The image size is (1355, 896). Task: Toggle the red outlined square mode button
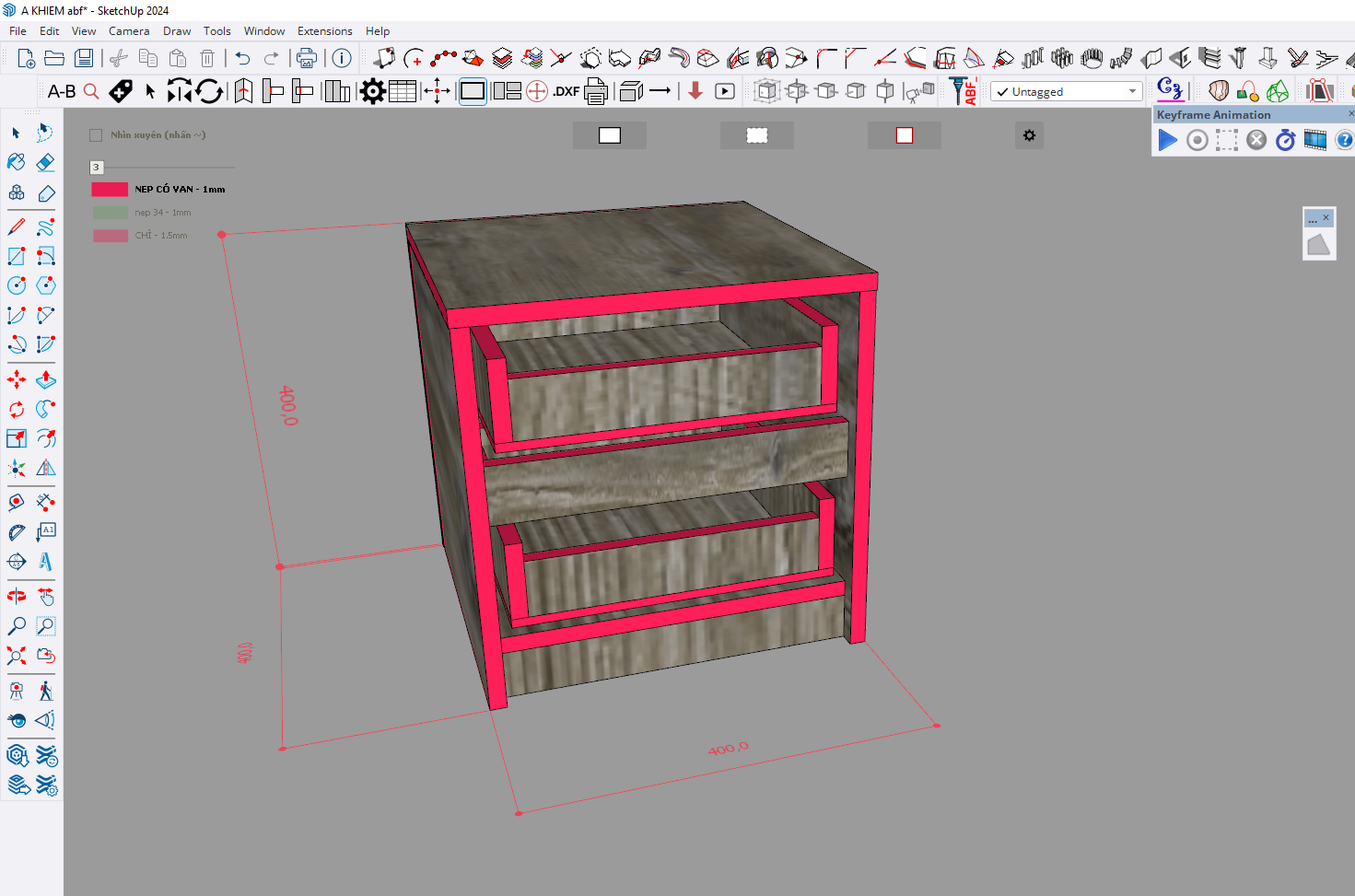[905, 135]
